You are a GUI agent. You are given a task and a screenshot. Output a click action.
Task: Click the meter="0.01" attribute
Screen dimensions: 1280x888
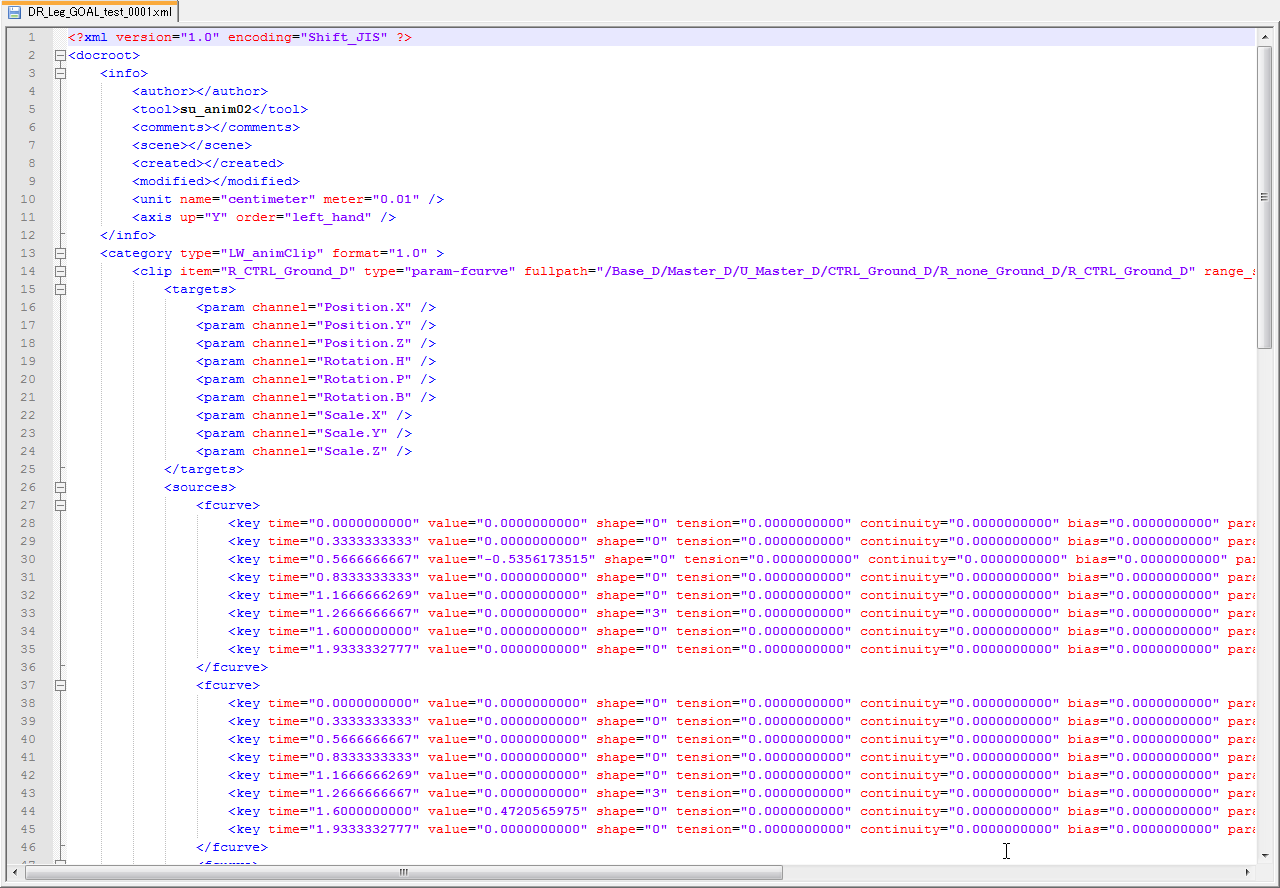pos(372,199)
